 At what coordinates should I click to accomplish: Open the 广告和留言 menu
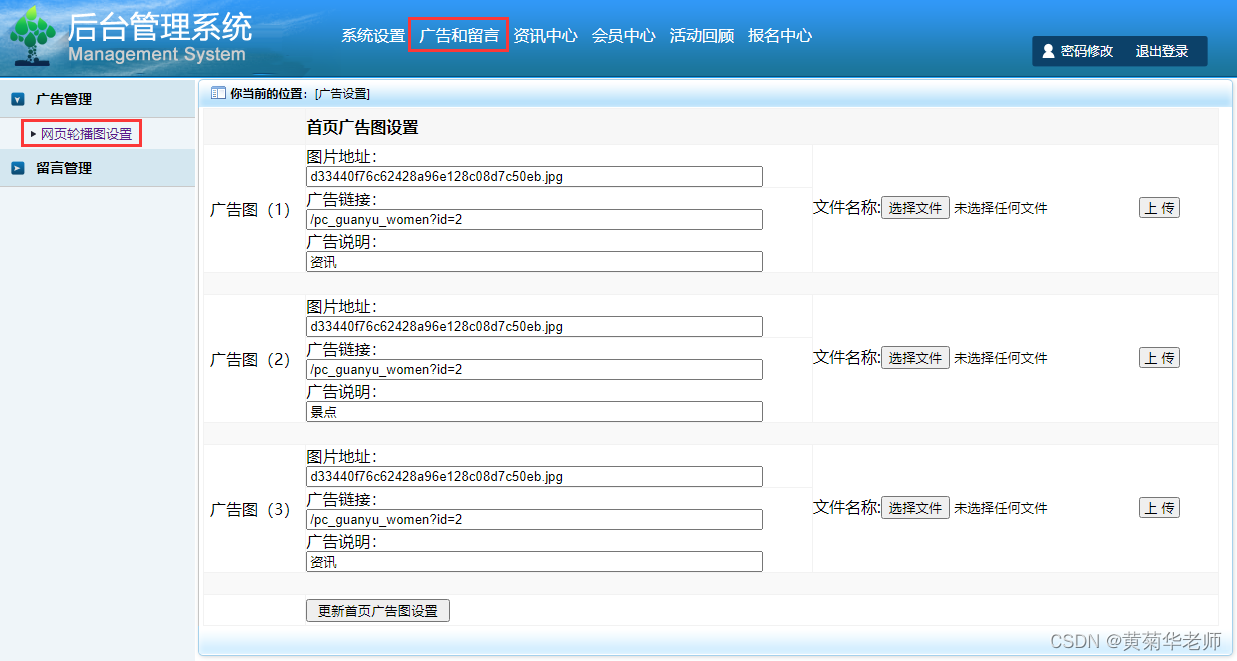(x=459, y=36)
